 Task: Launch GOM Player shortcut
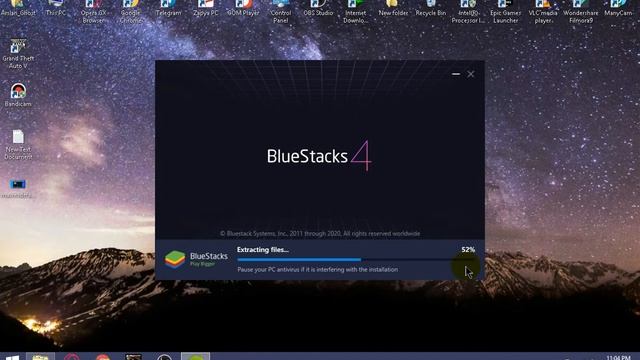click(243, 8)
